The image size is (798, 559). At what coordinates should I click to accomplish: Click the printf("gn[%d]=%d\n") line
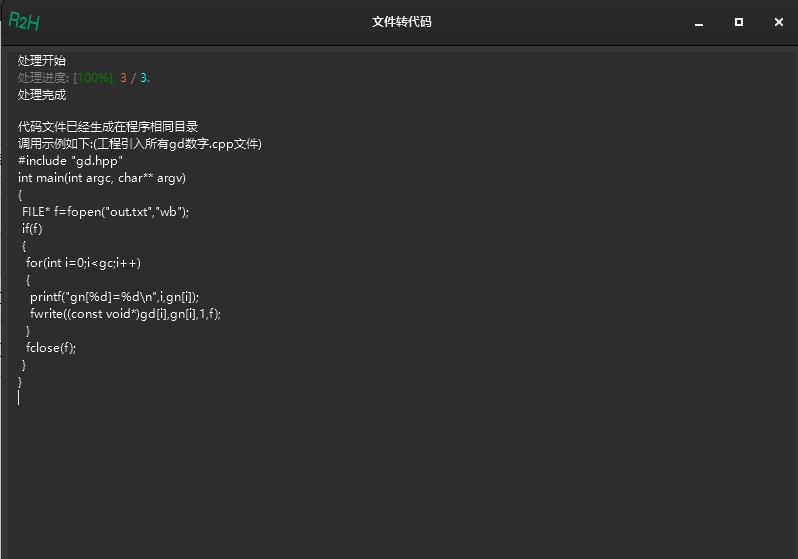pos(115,297)
